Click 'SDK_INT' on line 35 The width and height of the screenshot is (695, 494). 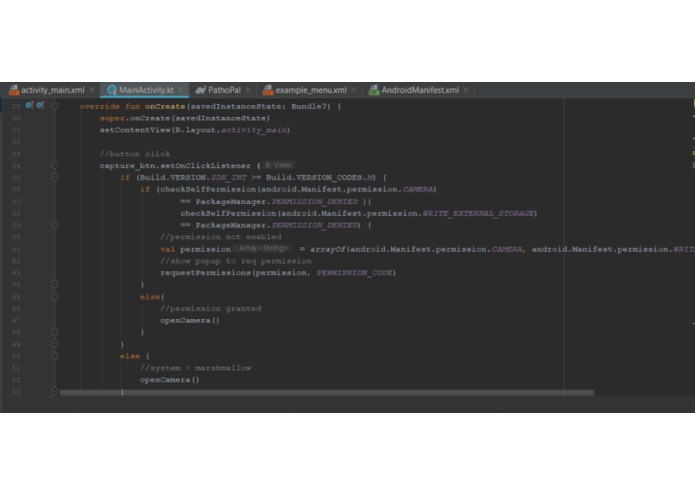(229, 178)
